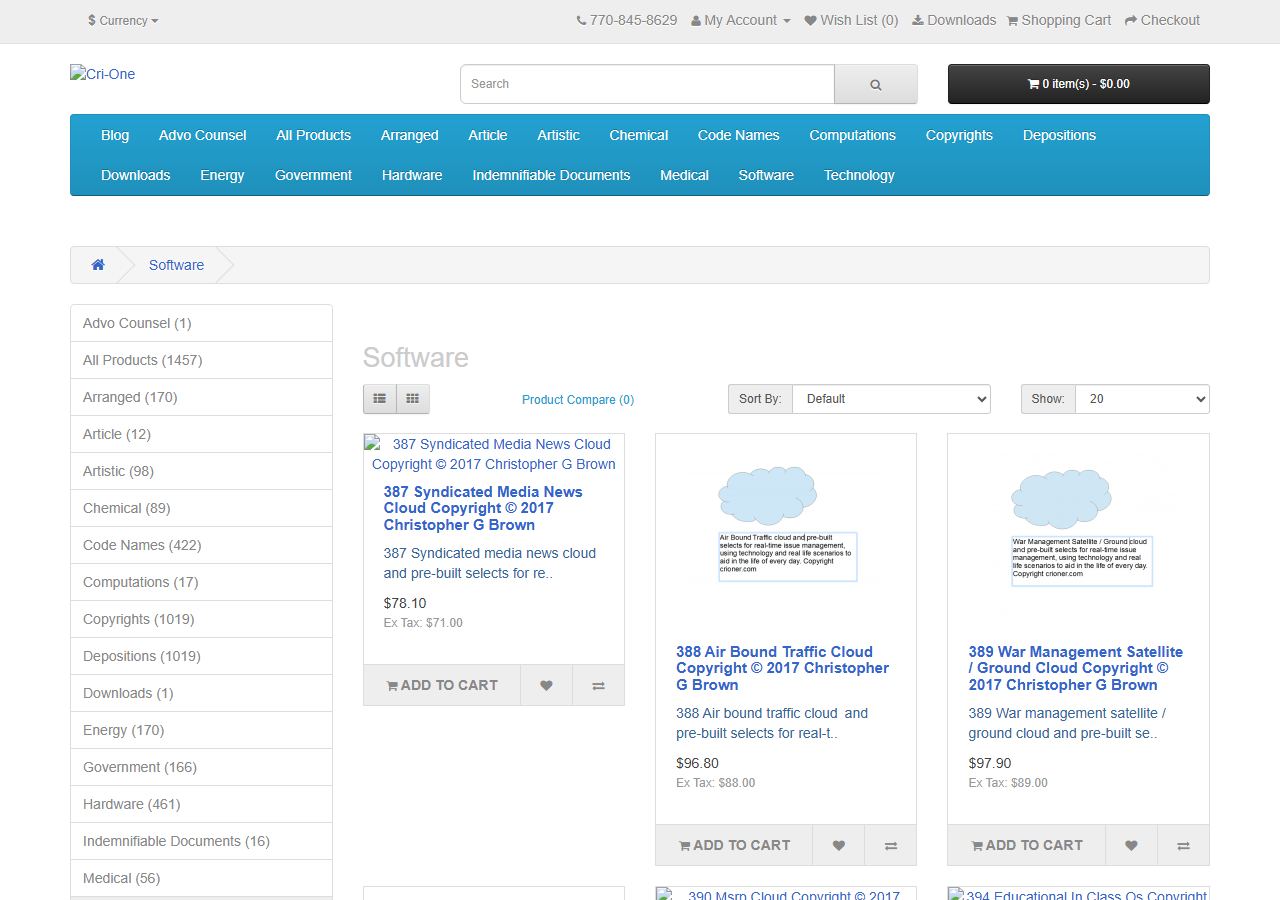Select sidebar category Medical (56)
This screenshot has width=1280, height=900.
point(201,878)
